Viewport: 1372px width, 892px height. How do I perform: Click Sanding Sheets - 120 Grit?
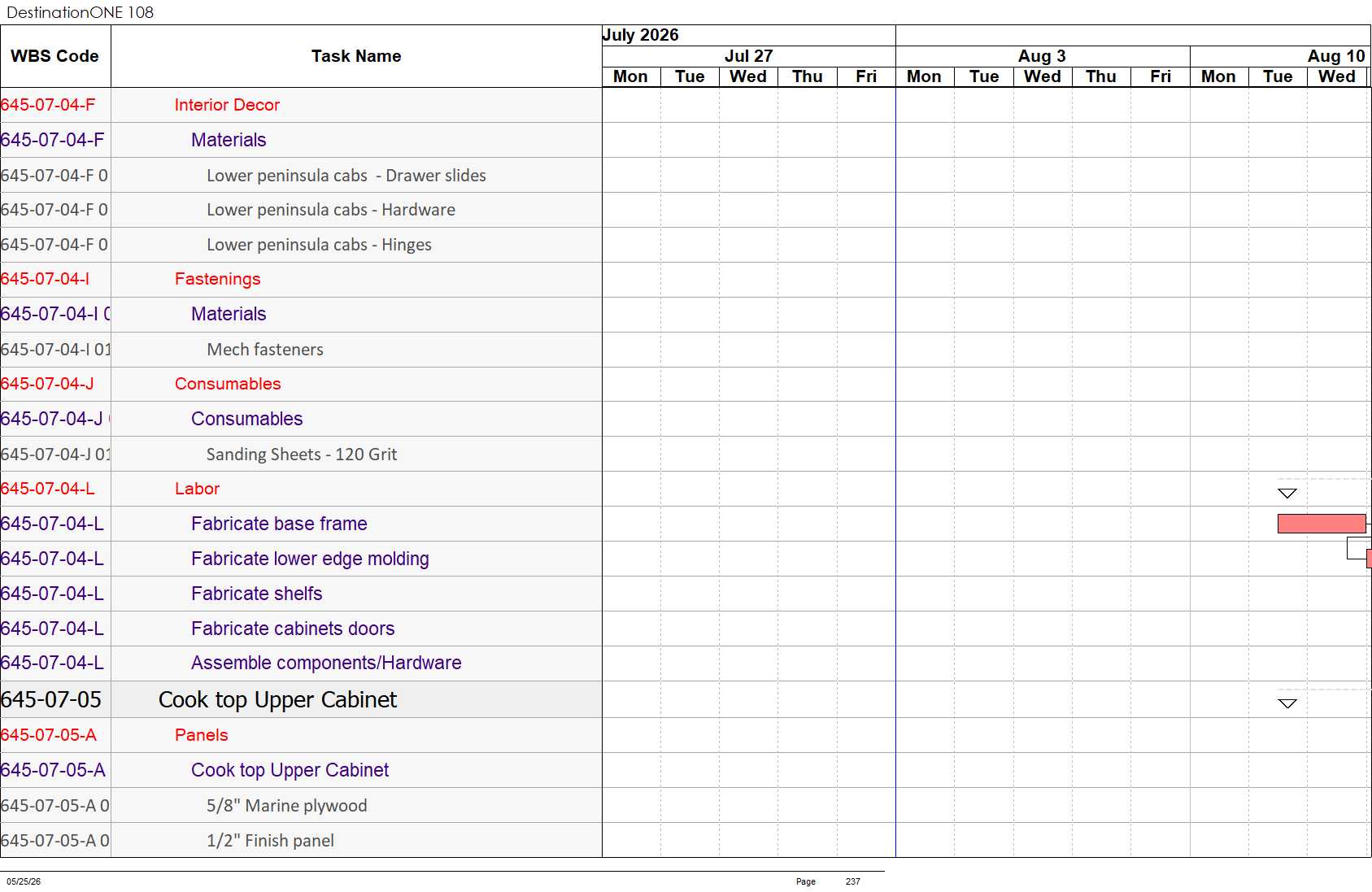pyautogui.click(x=302, y=455)
